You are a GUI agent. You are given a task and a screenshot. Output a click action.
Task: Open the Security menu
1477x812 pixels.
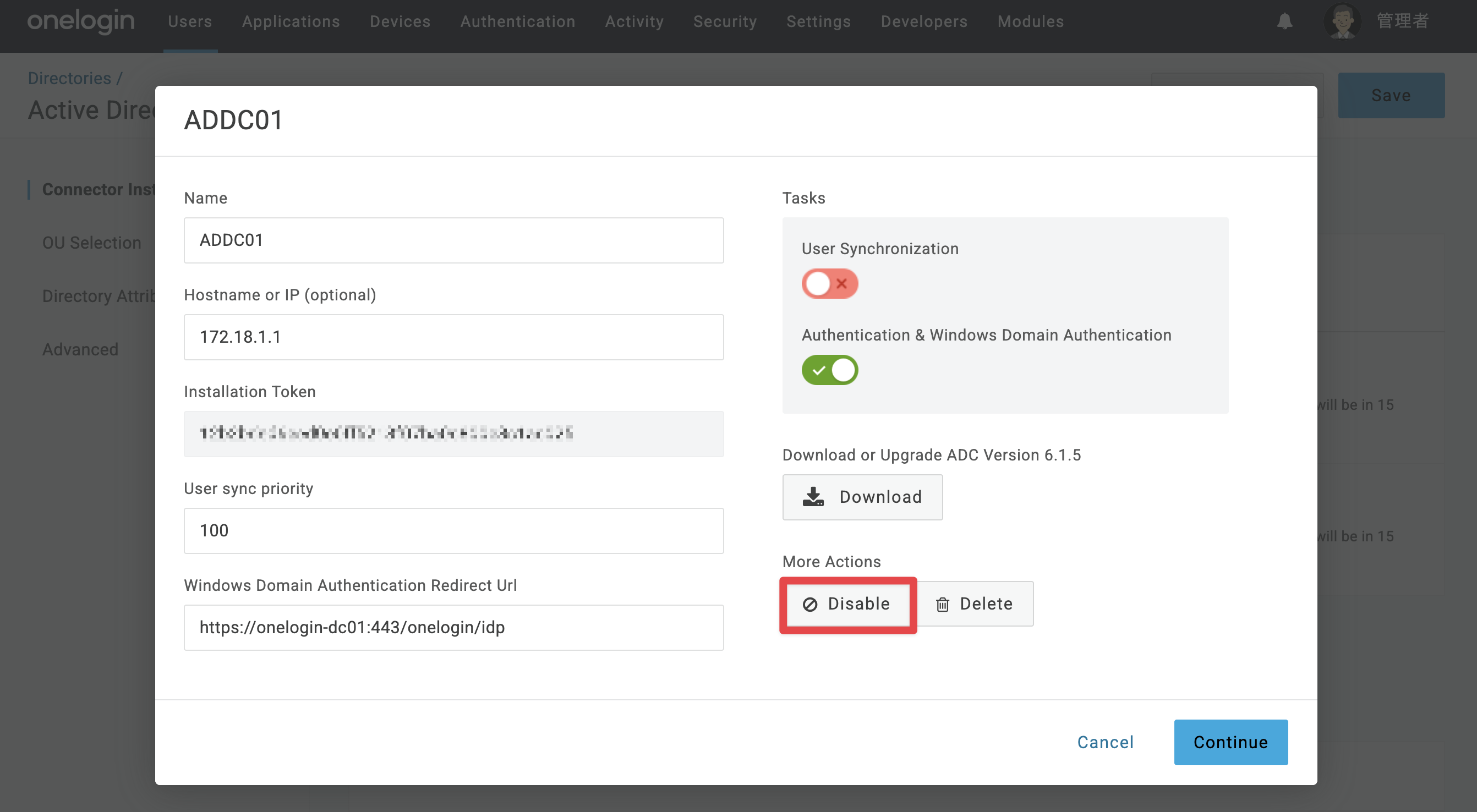point(725,22)
